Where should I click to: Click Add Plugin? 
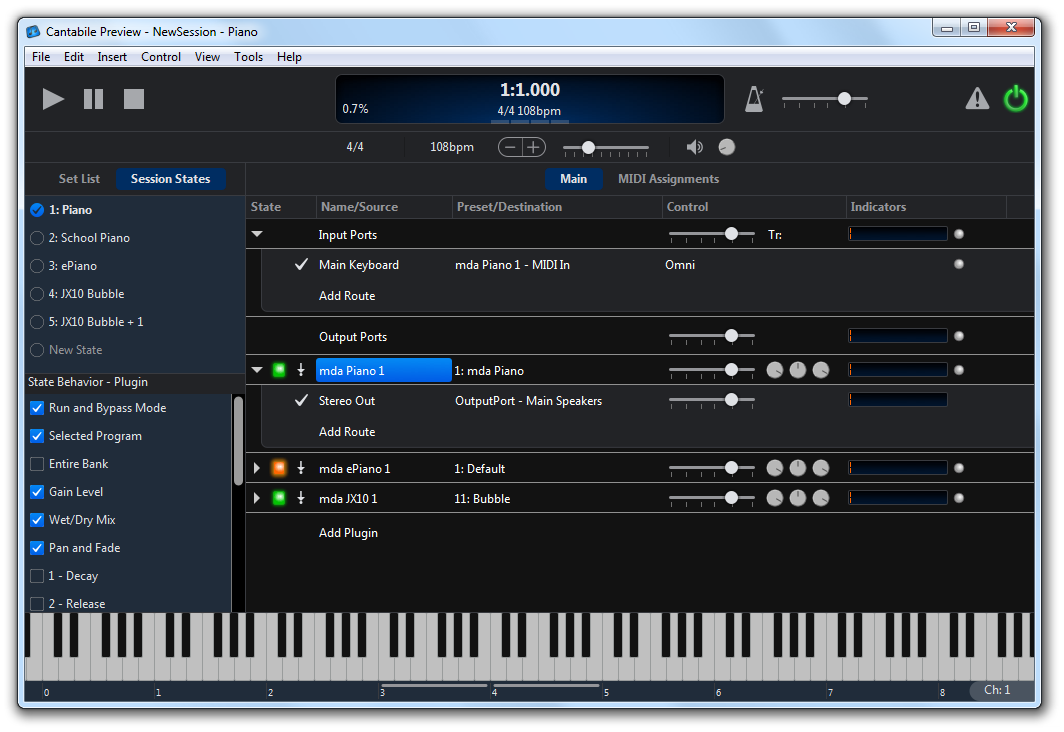tap(348, 533)
